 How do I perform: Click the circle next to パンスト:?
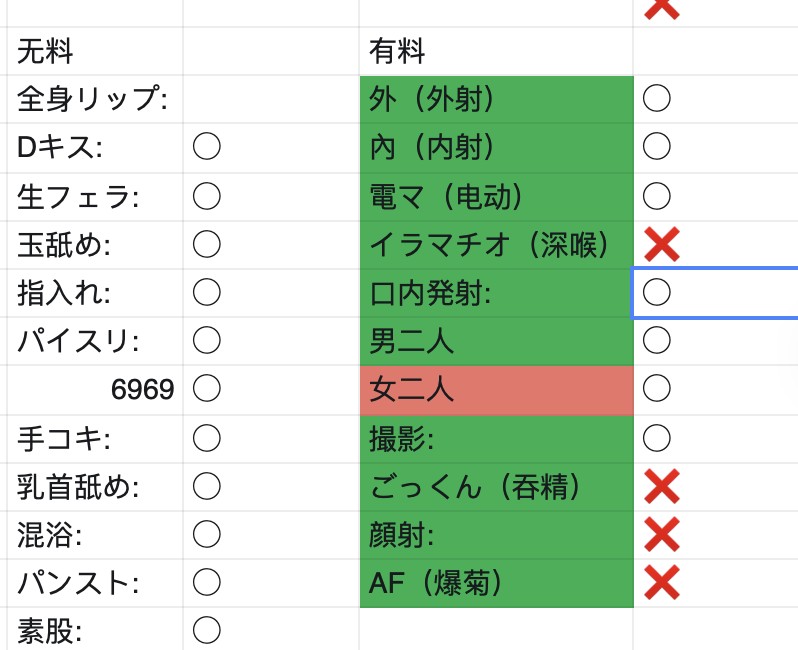(x=207, y=582)
